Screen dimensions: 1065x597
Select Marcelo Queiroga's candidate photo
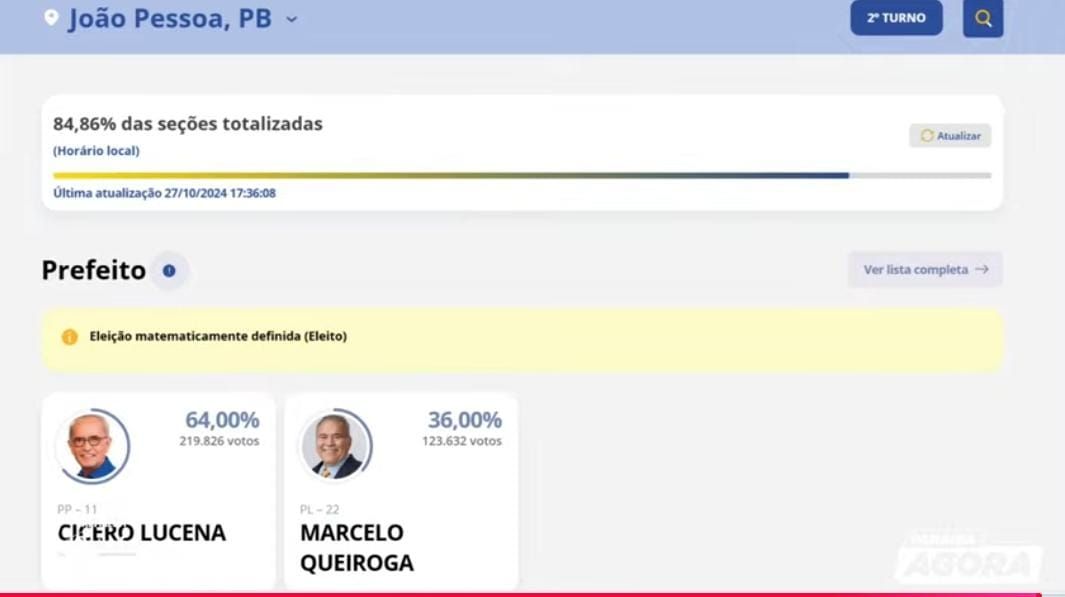click(335, 446)
